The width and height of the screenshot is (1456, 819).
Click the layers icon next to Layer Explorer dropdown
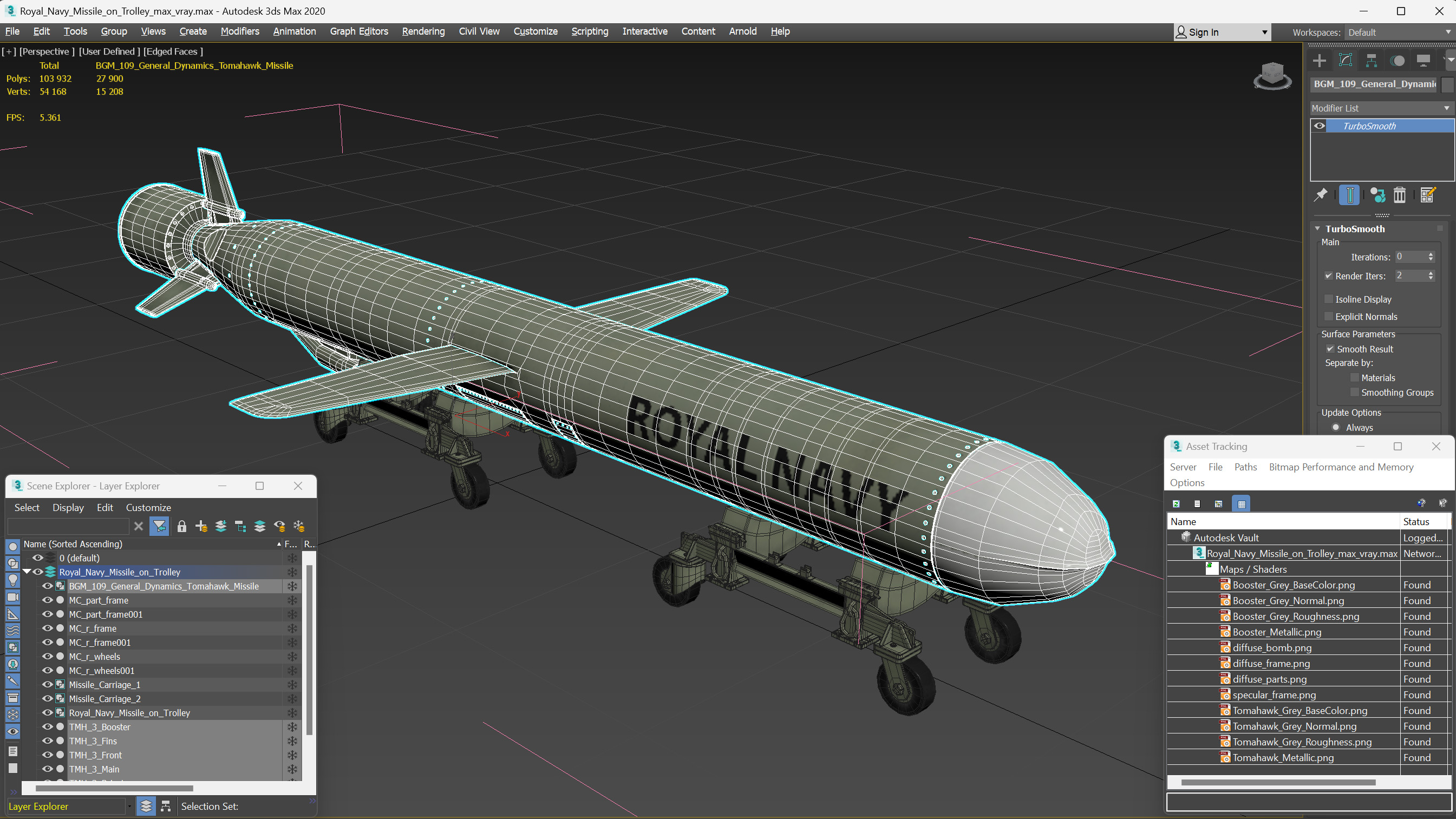click(146, 806)
